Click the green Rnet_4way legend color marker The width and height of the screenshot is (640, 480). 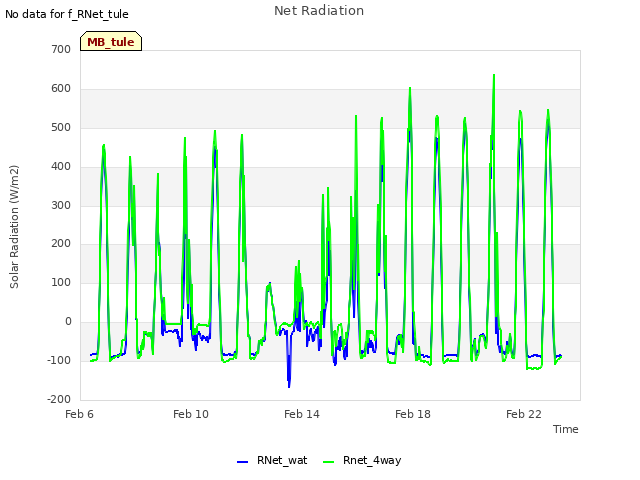point(328,462)
